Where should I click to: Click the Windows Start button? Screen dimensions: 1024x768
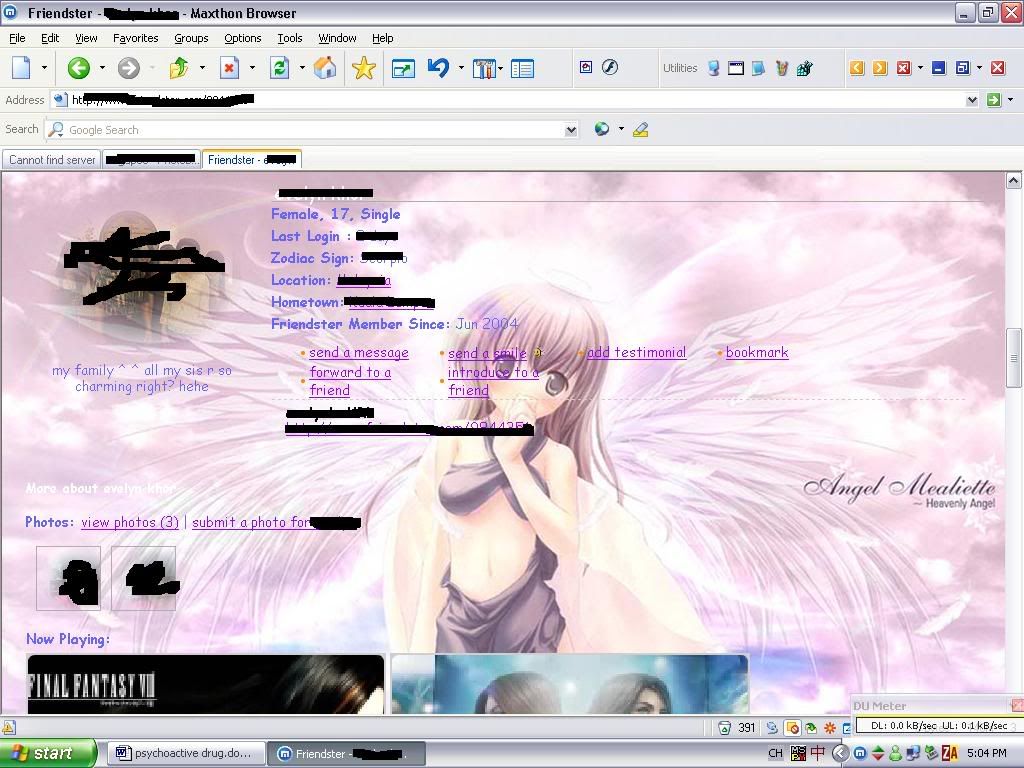tap(48, 753)
